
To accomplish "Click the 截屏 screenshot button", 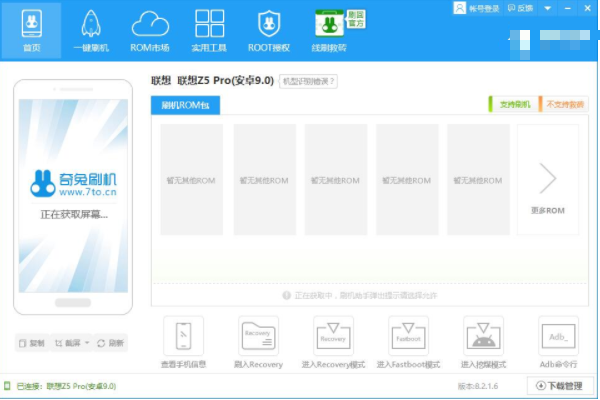I will [x=68, y=343].
